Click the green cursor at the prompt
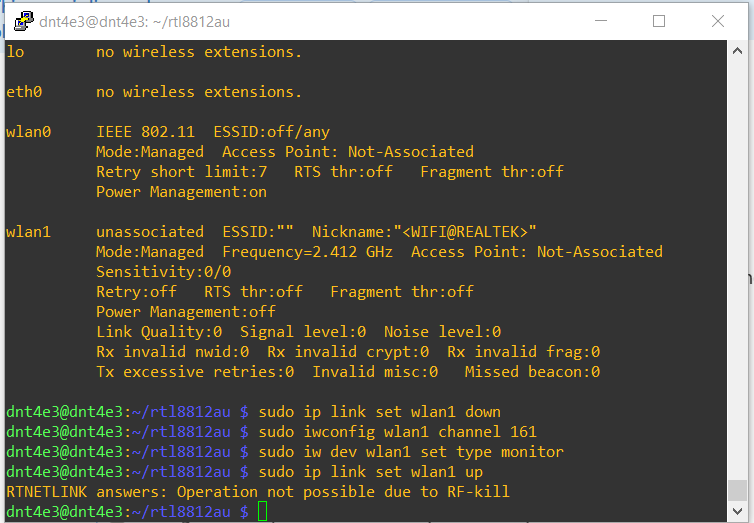This screenshot has width=754, height=523. coord(262,512)
